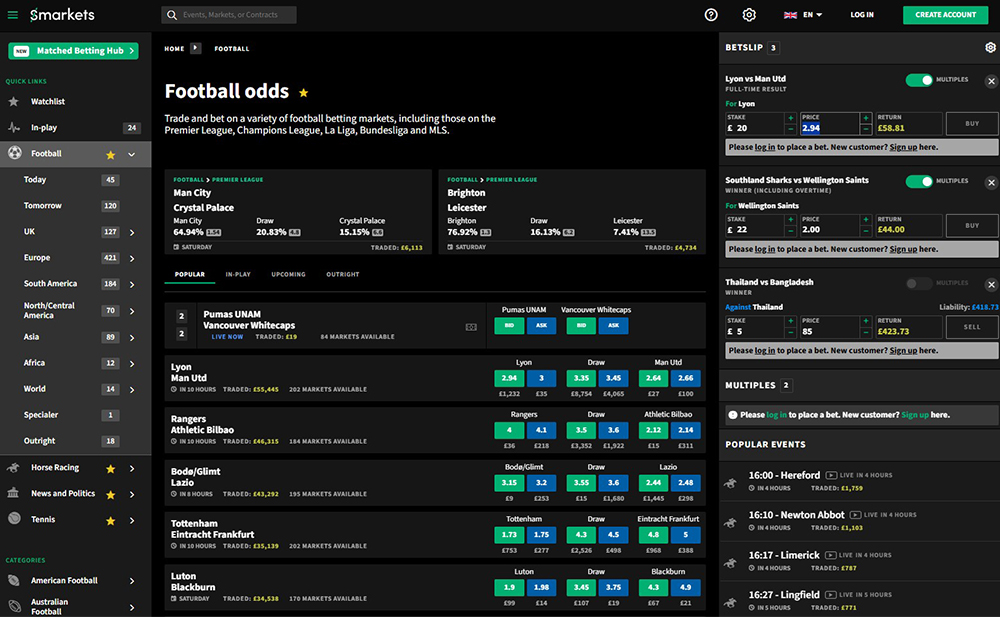The image size is (1000, 617).
Task: Click the star beside Tennis
Action: 110,521
